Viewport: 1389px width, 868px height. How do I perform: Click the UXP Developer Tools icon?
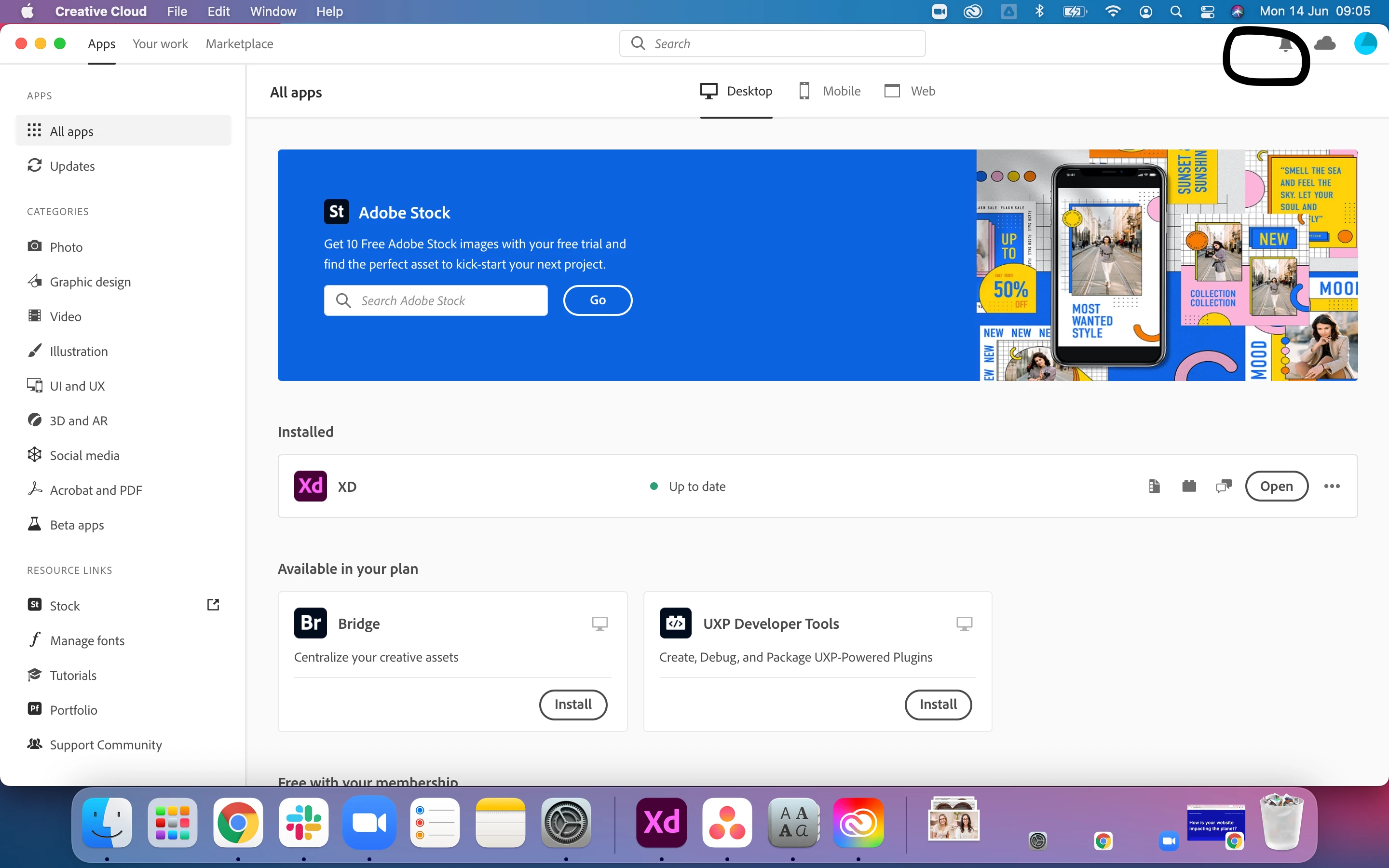(x=676, y=623)
